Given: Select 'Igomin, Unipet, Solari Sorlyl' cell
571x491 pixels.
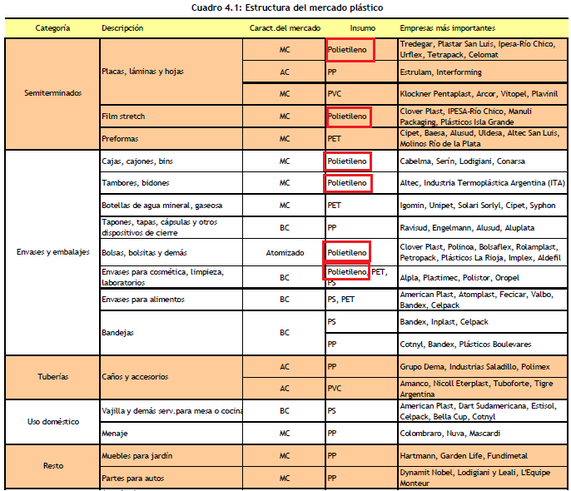Looking at the screenshot, I should (x=483, y=205).
